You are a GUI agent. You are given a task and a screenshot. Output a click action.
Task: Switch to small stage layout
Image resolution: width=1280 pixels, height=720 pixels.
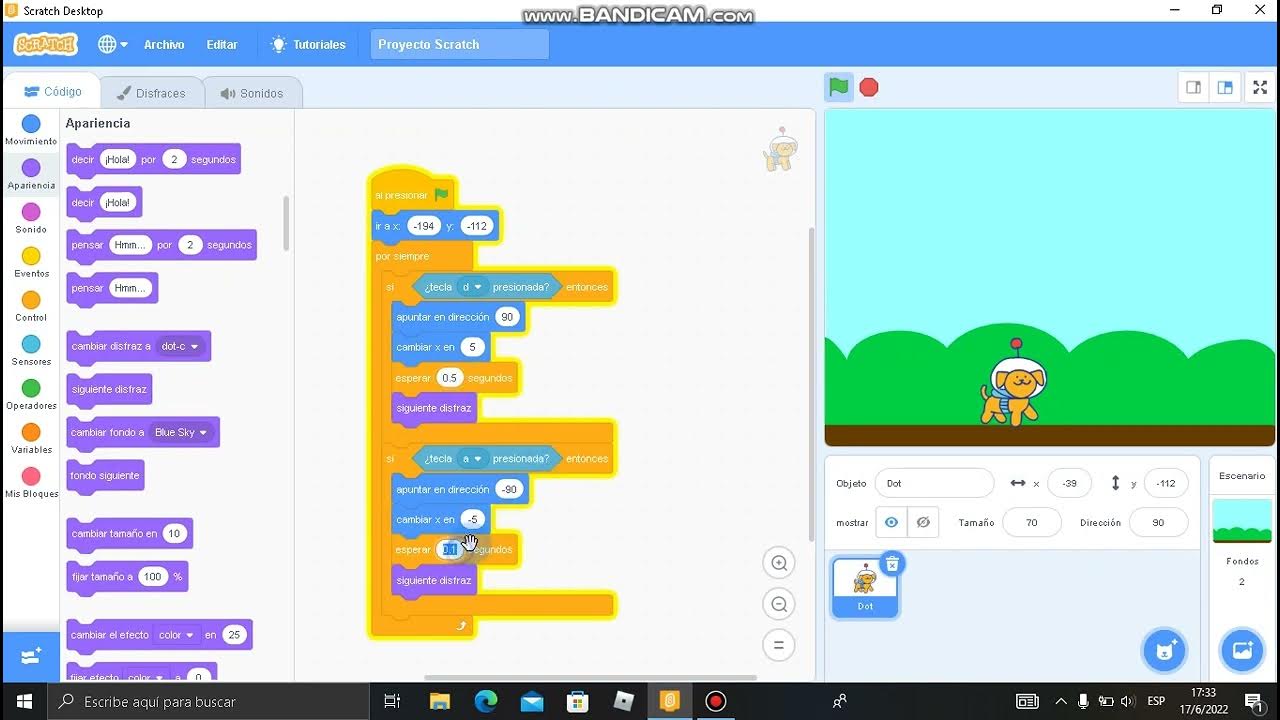pyautogui.click(x=1193, y=87)
